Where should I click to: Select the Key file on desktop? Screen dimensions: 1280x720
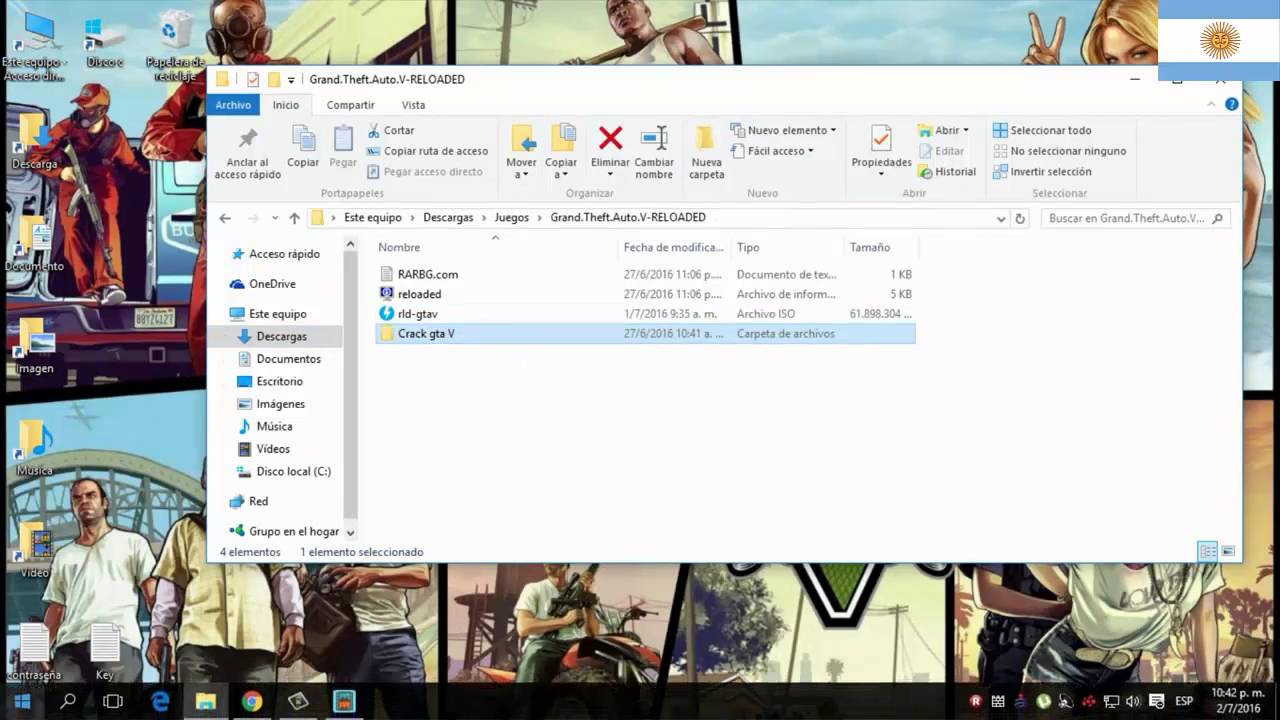(x=105, y=652)
